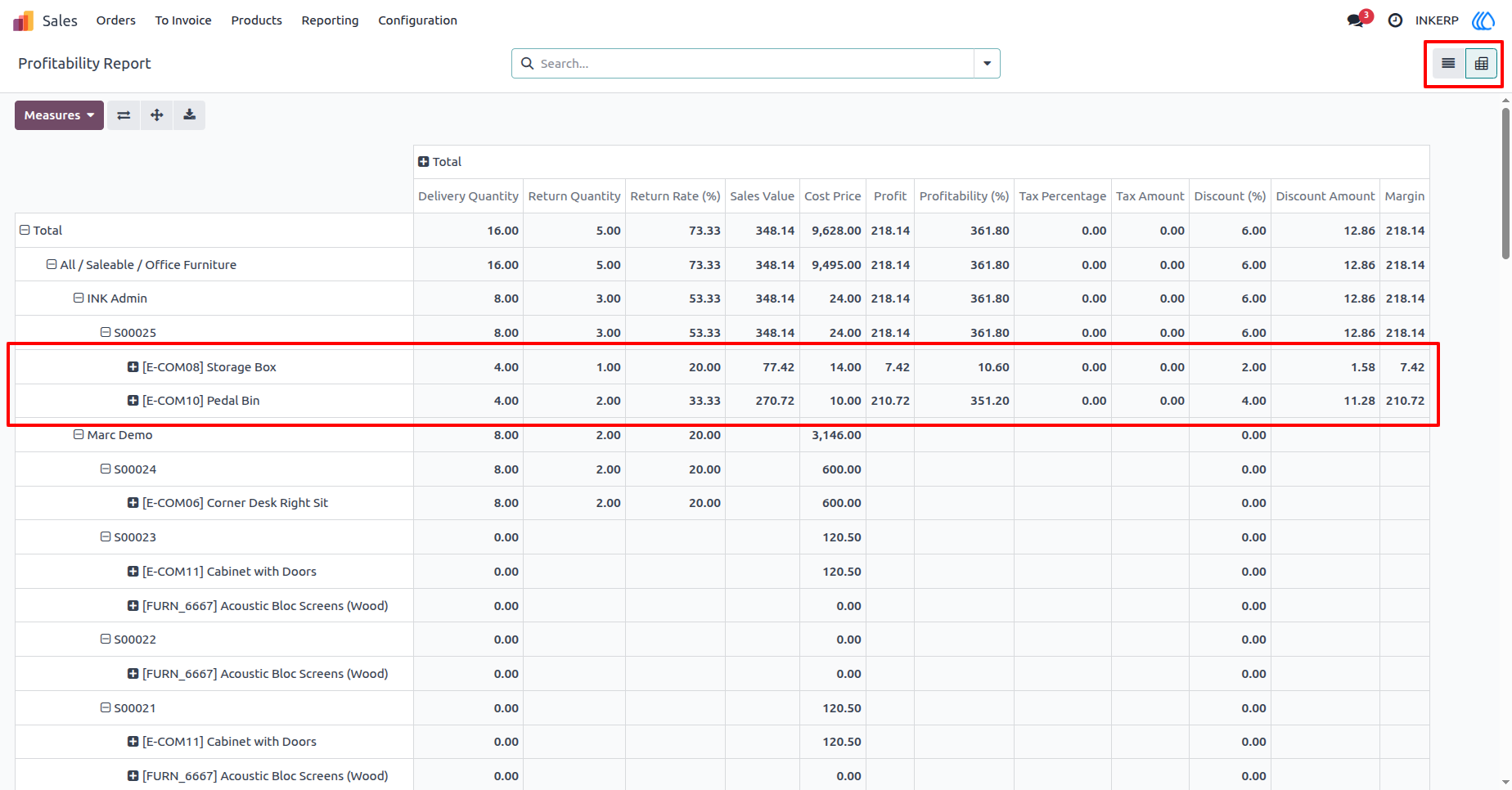Click the search magnifier icon

pyautogui.click(x=528, y=63)
